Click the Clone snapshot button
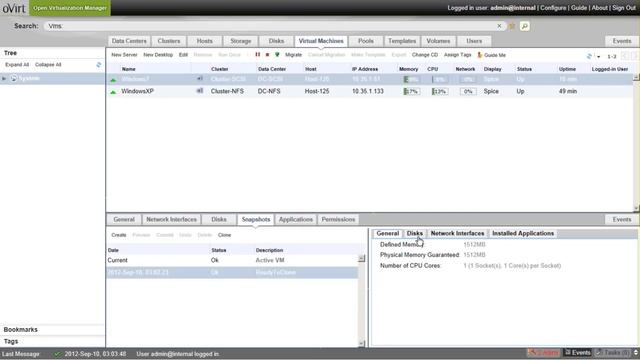The height and width of the screenshot is (360, 640). (x=224, y=235)
